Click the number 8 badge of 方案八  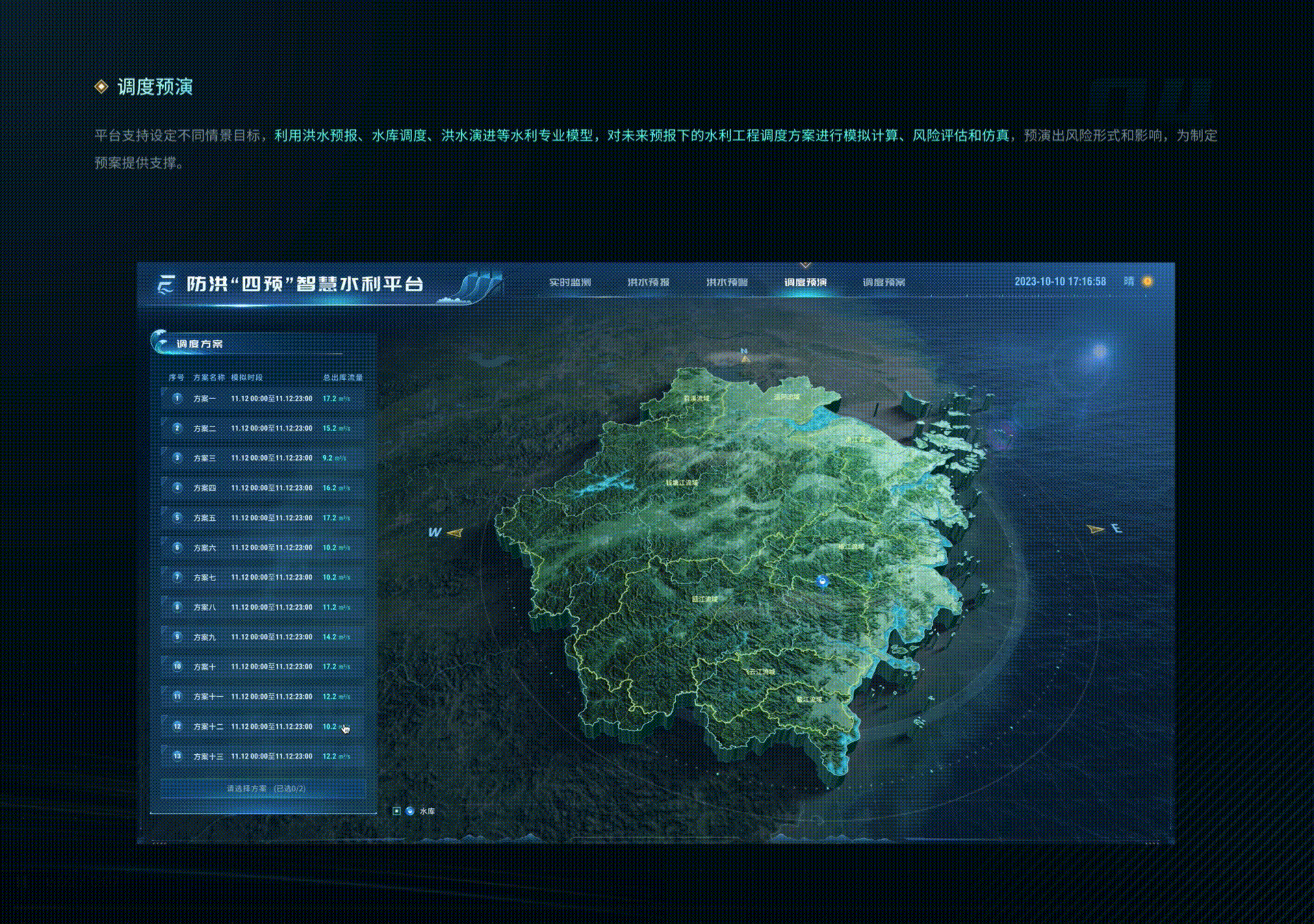[x=177, y=607]
